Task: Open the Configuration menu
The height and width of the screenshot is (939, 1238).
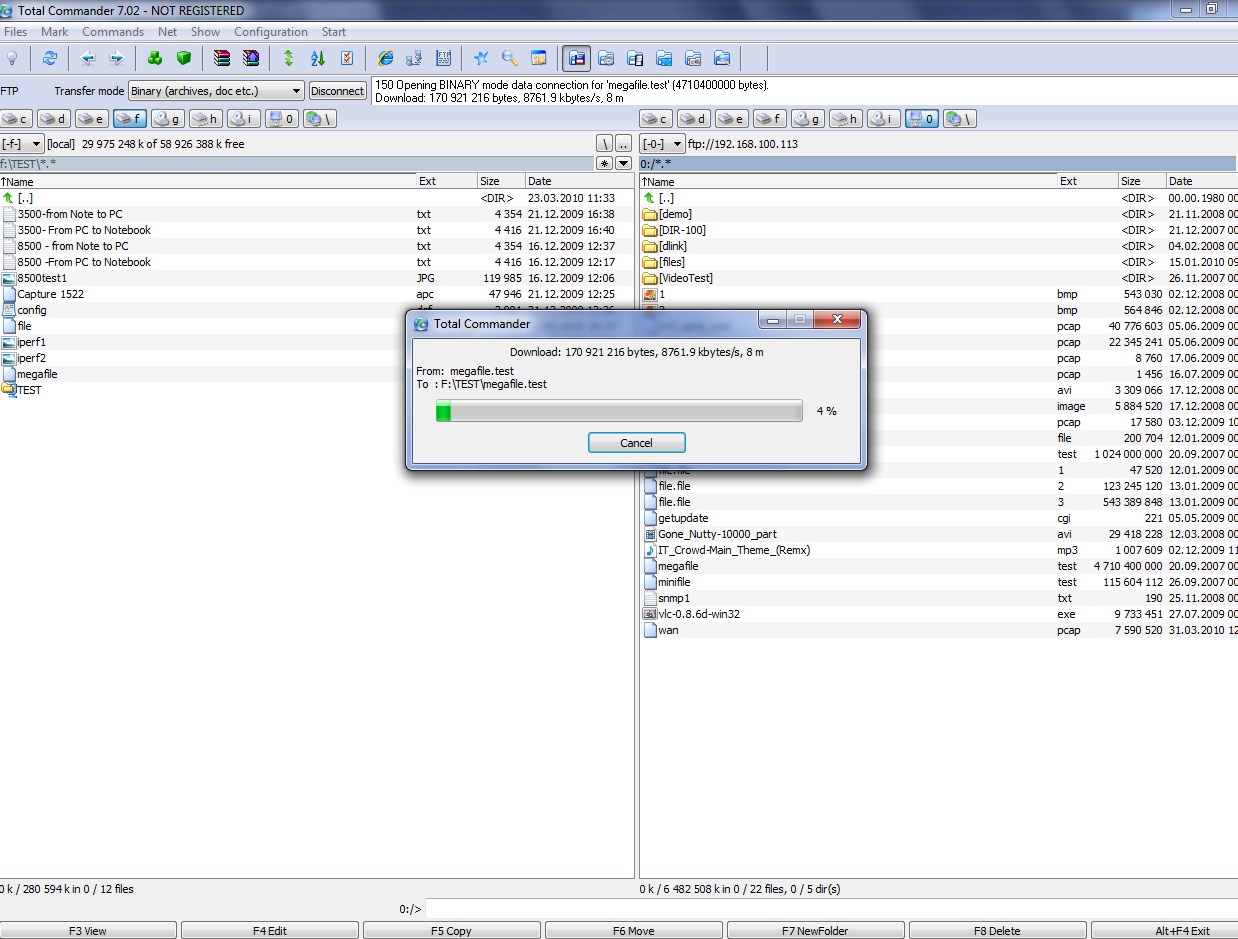Action: 270,32
